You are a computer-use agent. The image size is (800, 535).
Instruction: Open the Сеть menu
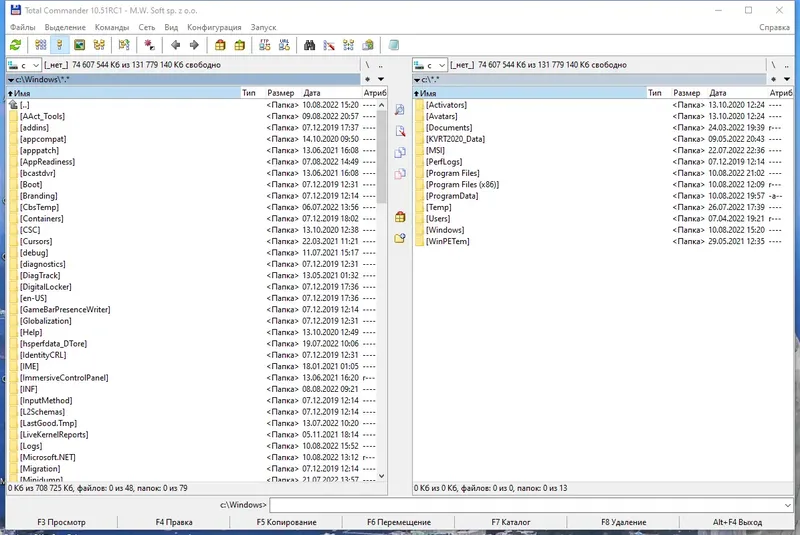[x=146, y=27]
